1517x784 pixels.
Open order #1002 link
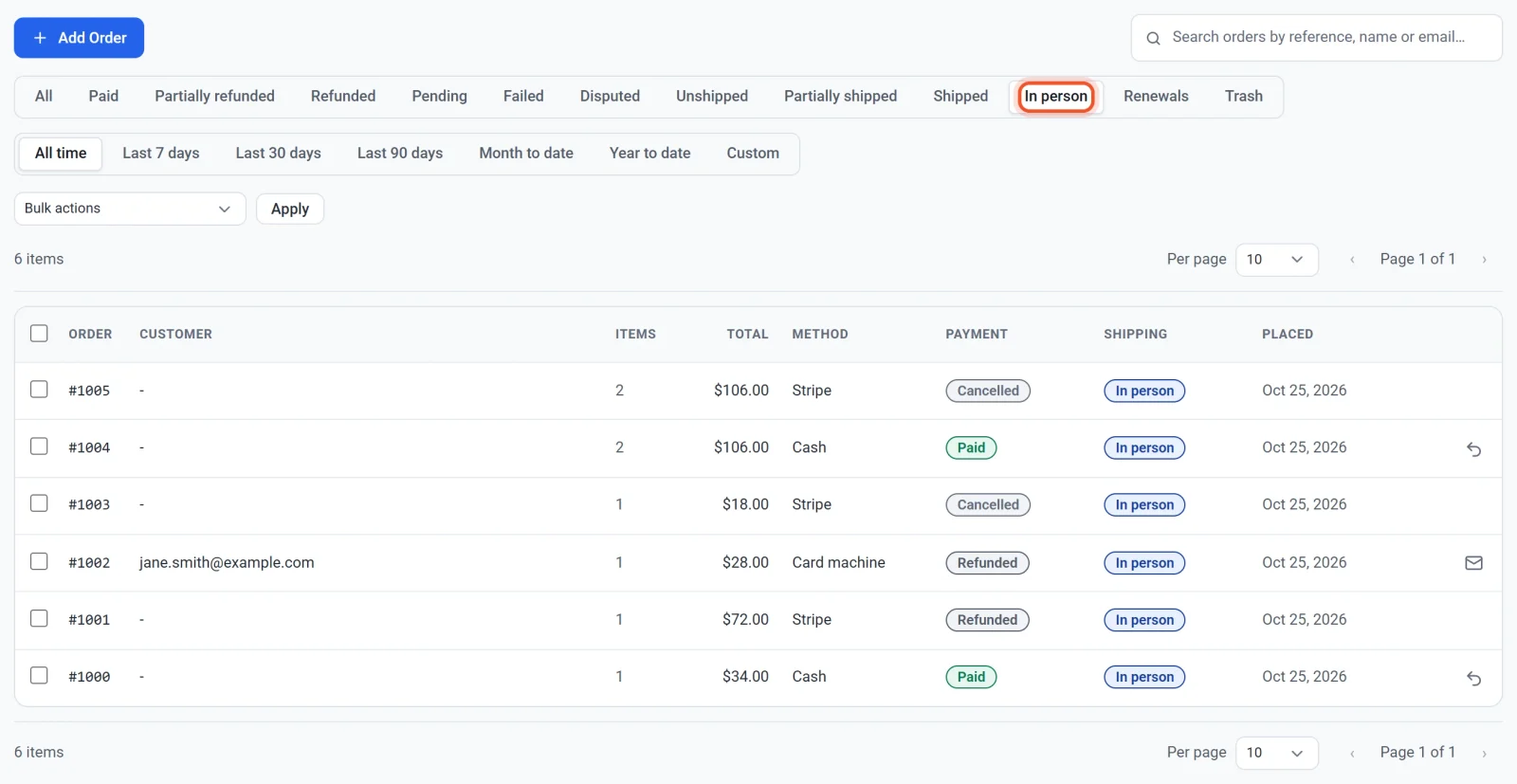(x=89, y=563)
